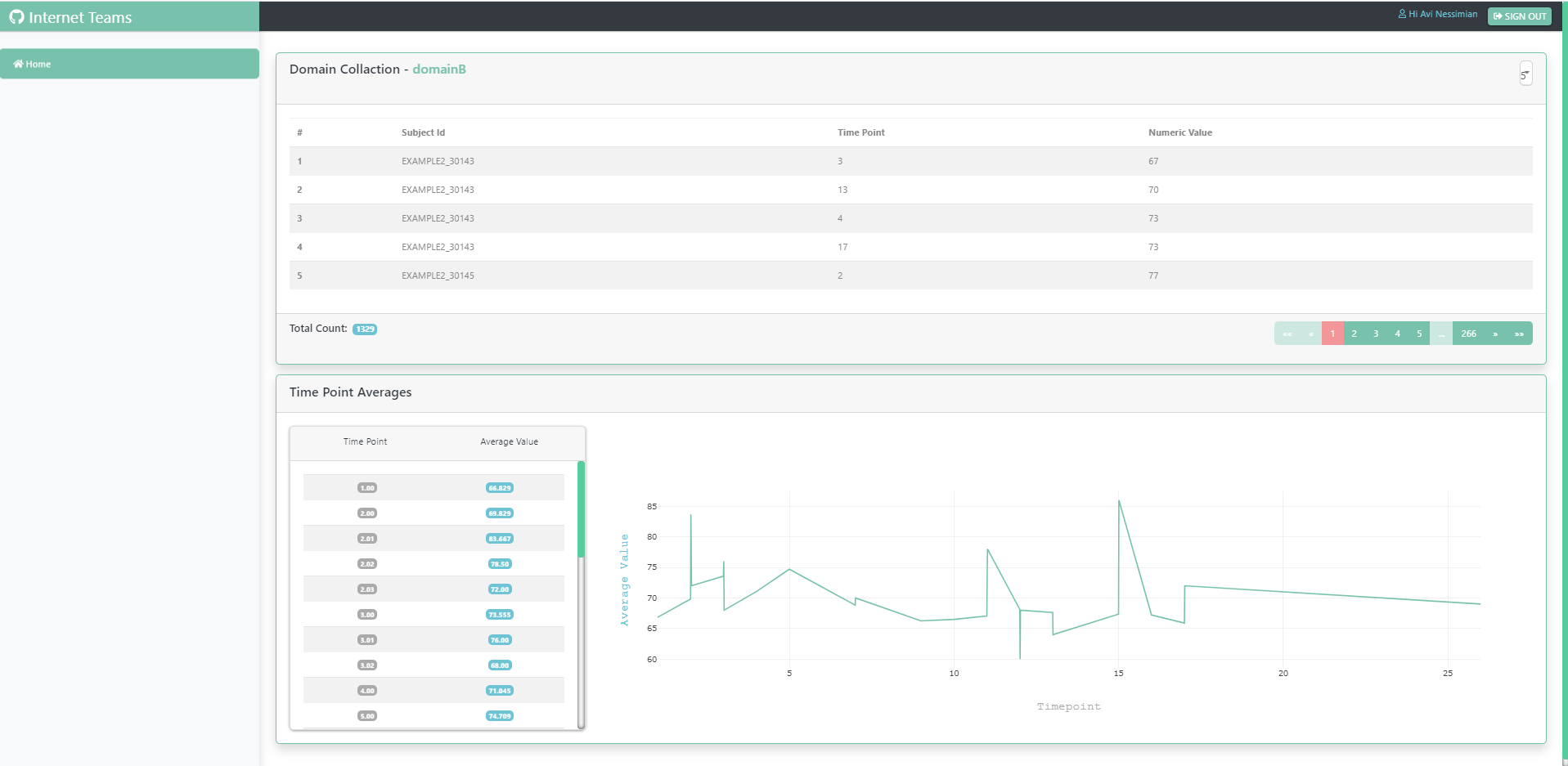Open the Hi Avi Nessimian user link
The width and height of the screenshot is (1568, 766).
click(1437, 14)
